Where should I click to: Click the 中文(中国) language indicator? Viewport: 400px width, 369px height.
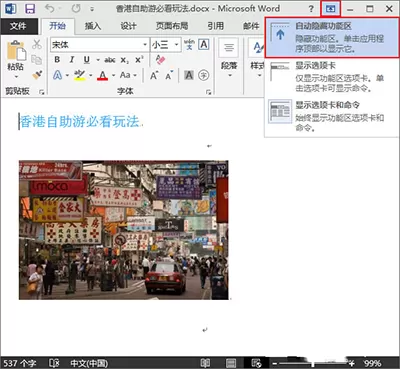tap(89, 363)
